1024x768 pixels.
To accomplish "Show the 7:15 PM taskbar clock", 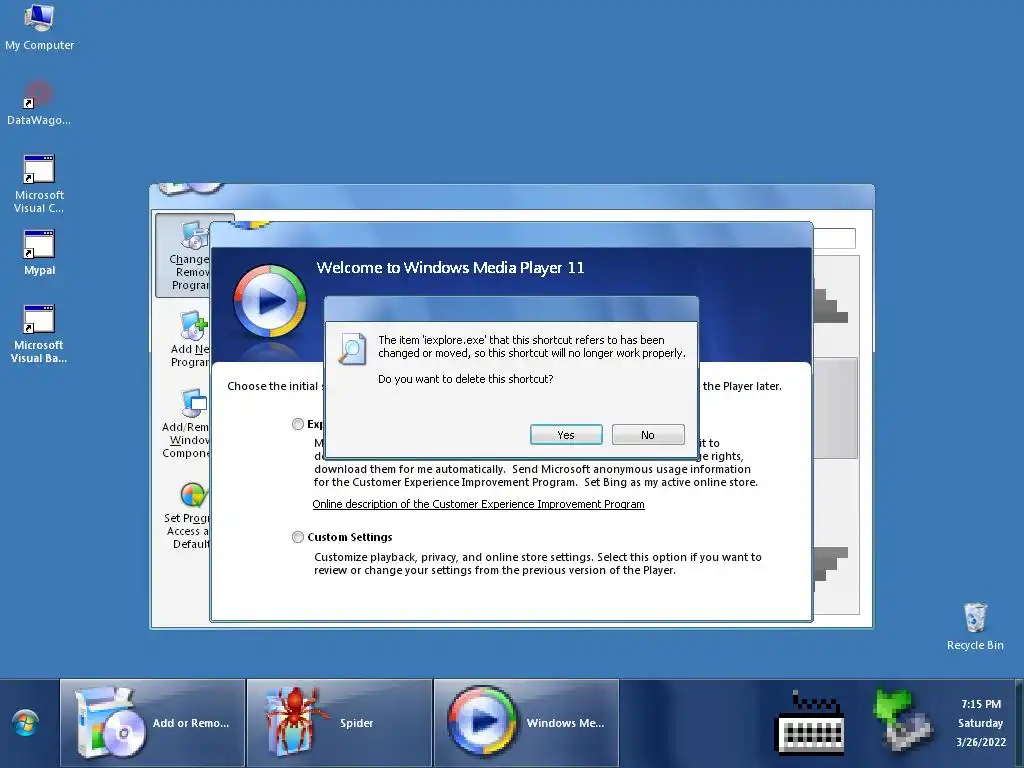I will pos(981,704).
